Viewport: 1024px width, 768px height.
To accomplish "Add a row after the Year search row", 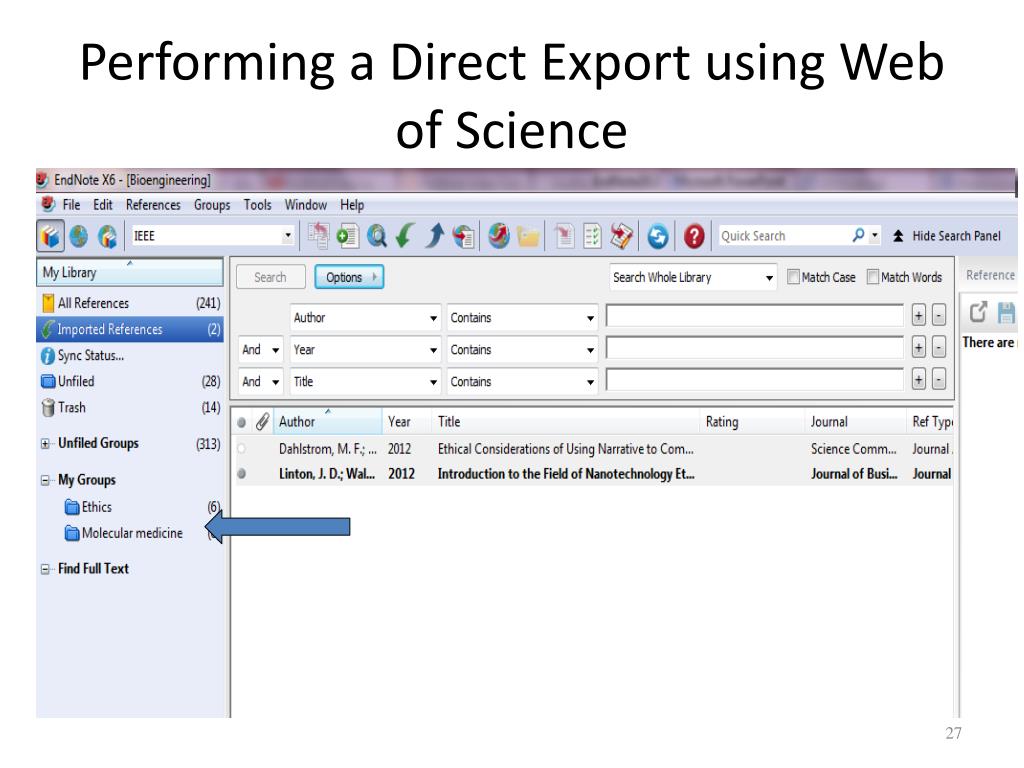I will pyautogui.click(x=918, y=348).
